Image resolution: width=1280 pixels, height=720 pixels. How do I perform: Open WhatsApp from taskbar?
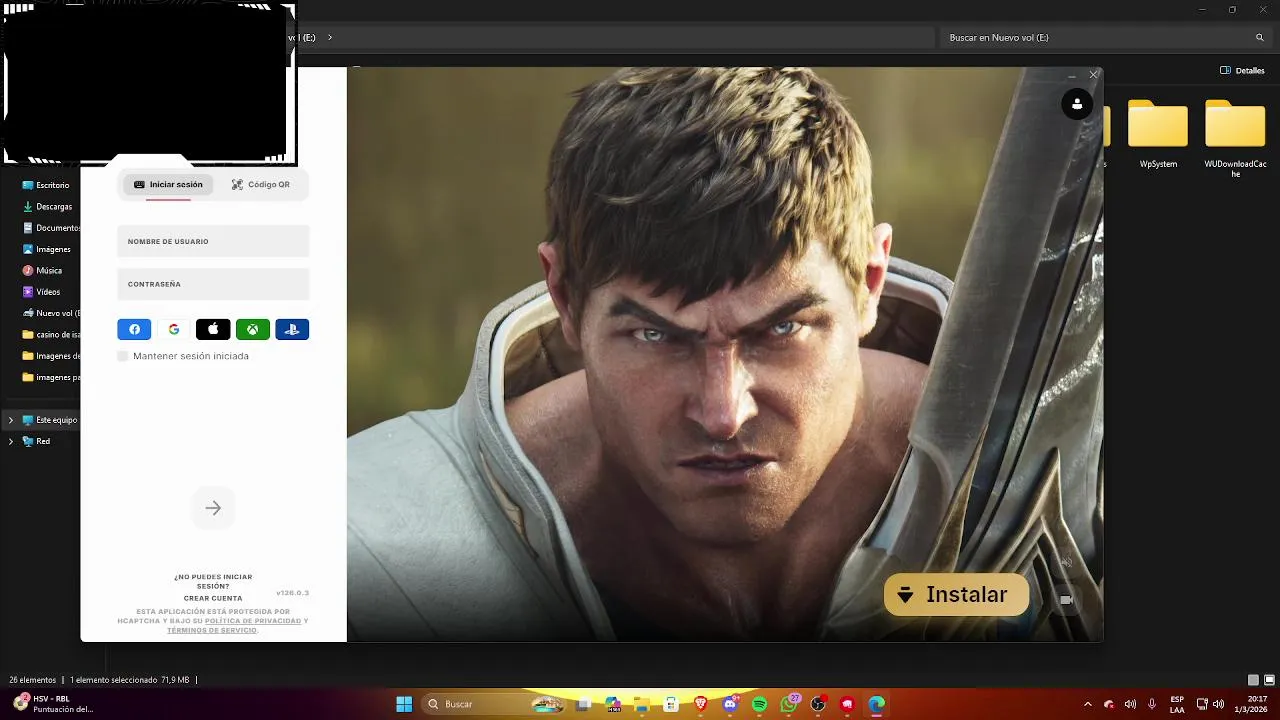click(789, 704)
